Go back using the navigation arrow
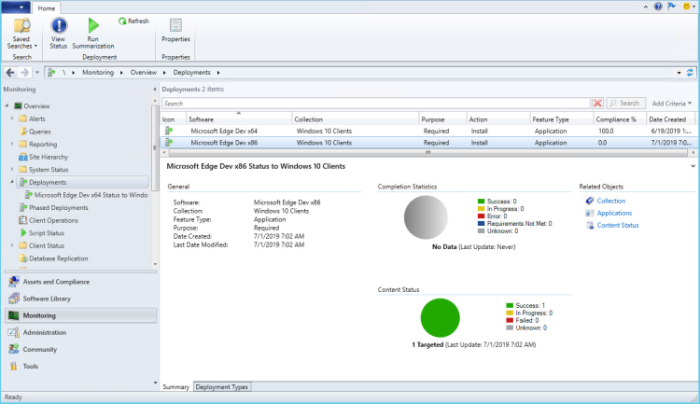This screenshot has width=700, height=404. click(x=10, y=72)
